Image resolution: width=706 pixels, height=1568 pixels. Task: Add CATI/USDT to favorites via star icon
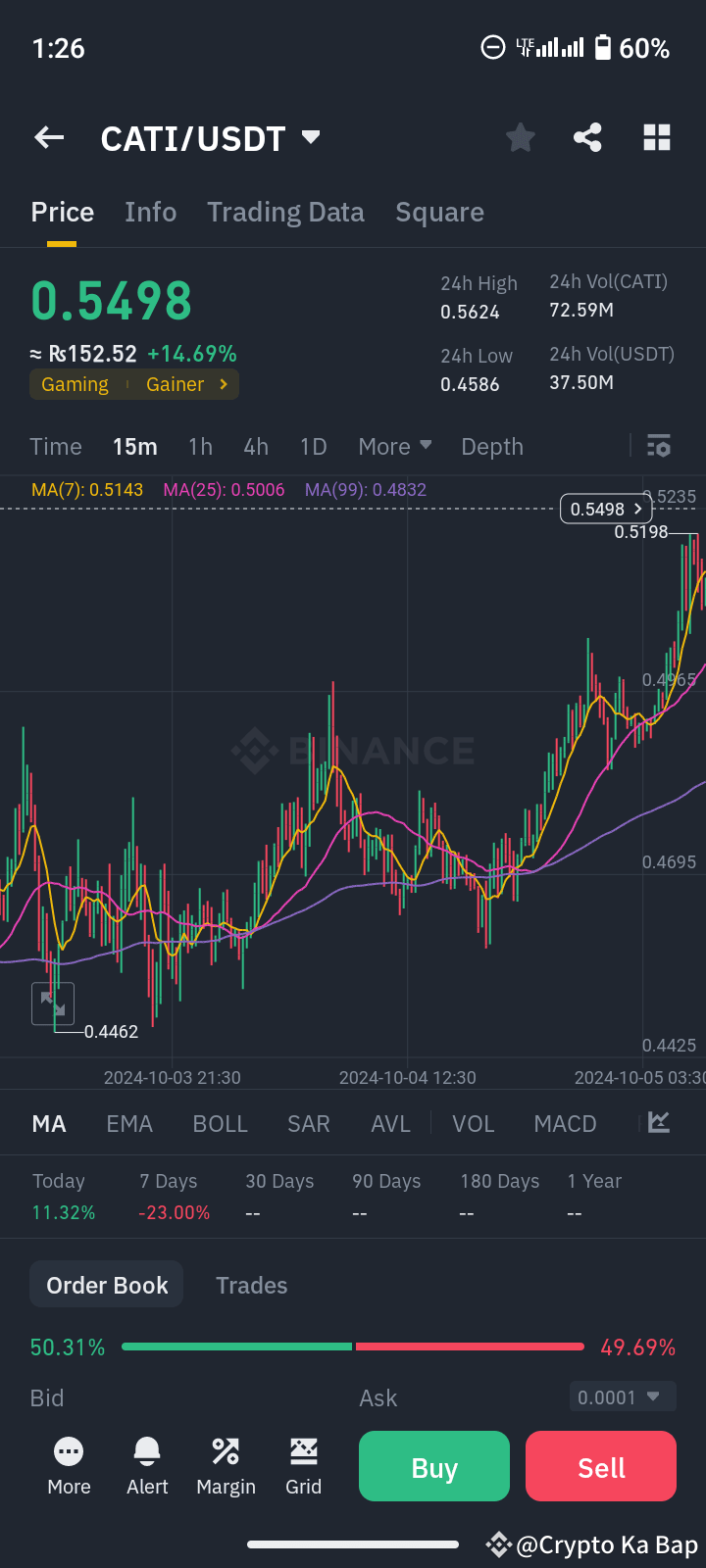(x=520, y=137)
